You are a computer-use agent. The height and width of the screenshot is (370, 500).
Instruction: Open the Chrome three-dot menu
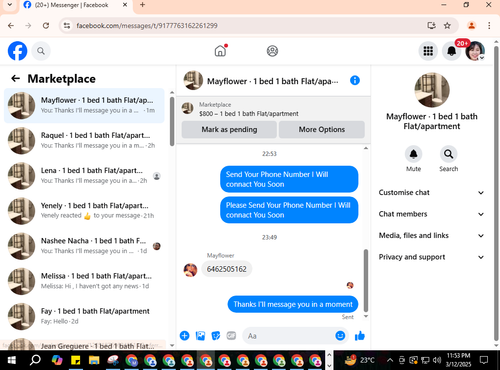point(489,26)
